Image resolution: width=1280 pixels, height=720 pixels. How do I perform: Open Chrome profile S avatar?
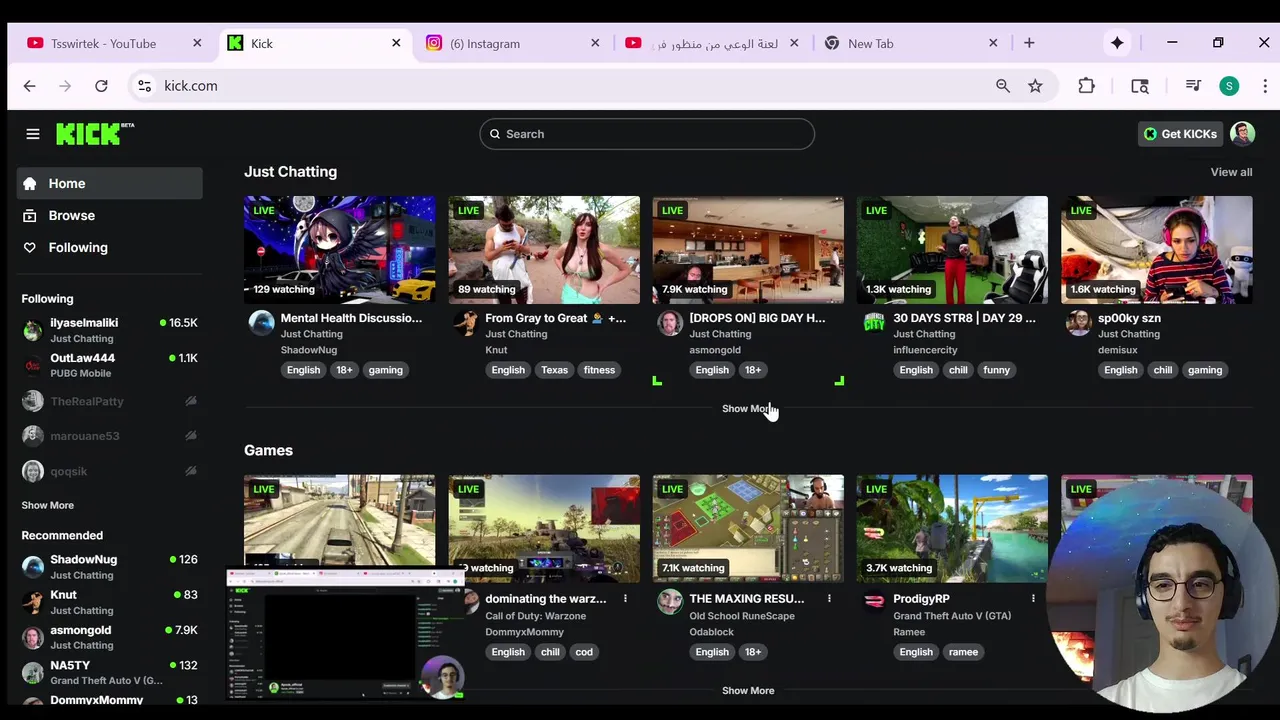pos(1229,86)
